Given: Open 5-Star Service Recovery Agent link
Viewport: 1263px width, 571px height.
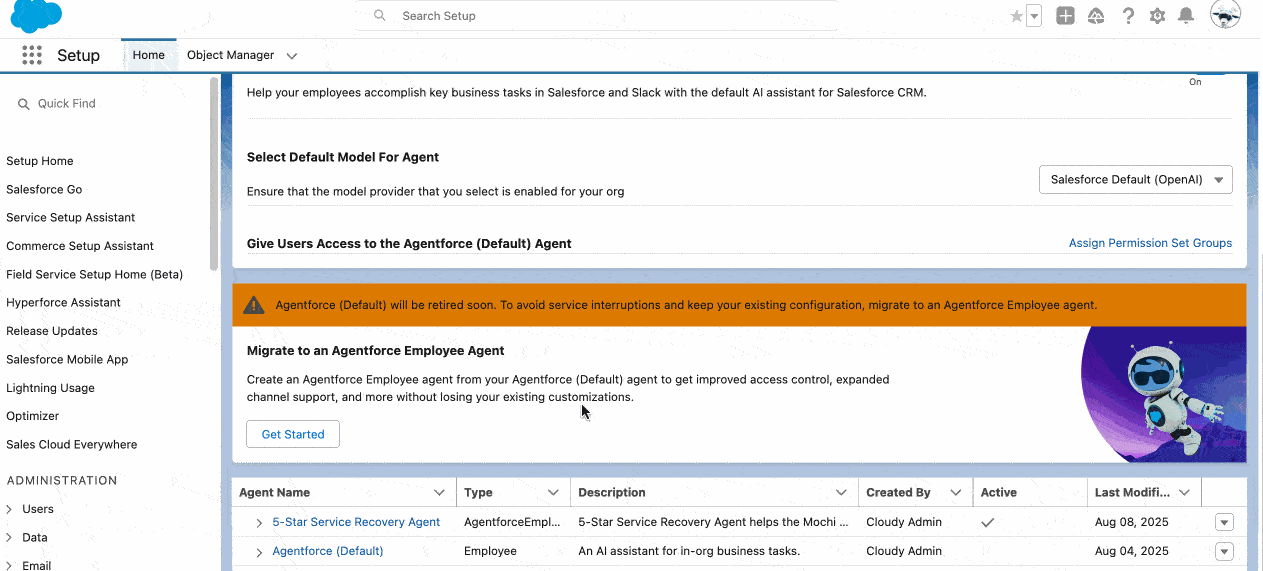Looking at the screenshot, I should 356,522.
